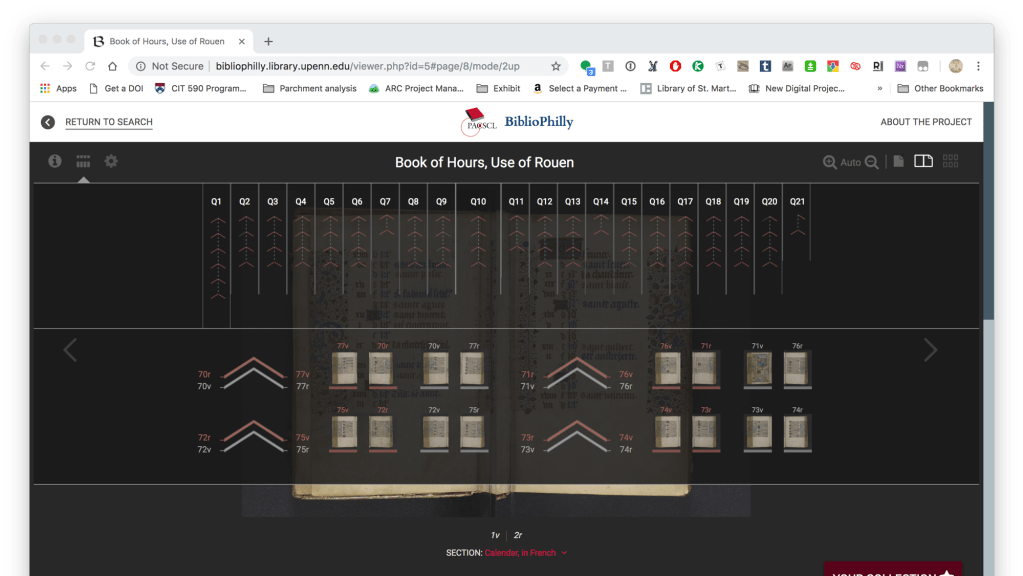Screen dimensions: 1023x576
Task: Click the back arrow beside Return to Search
Action: point(48,122)
